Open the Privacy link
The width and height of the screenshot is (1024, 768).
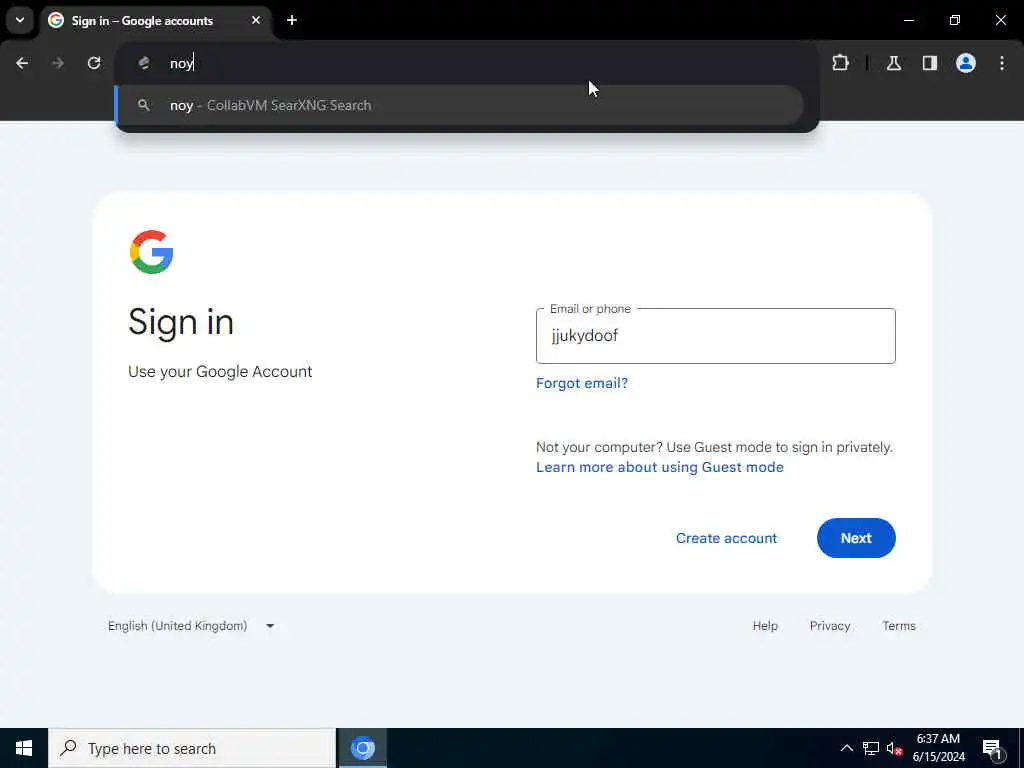click(829, 626)
